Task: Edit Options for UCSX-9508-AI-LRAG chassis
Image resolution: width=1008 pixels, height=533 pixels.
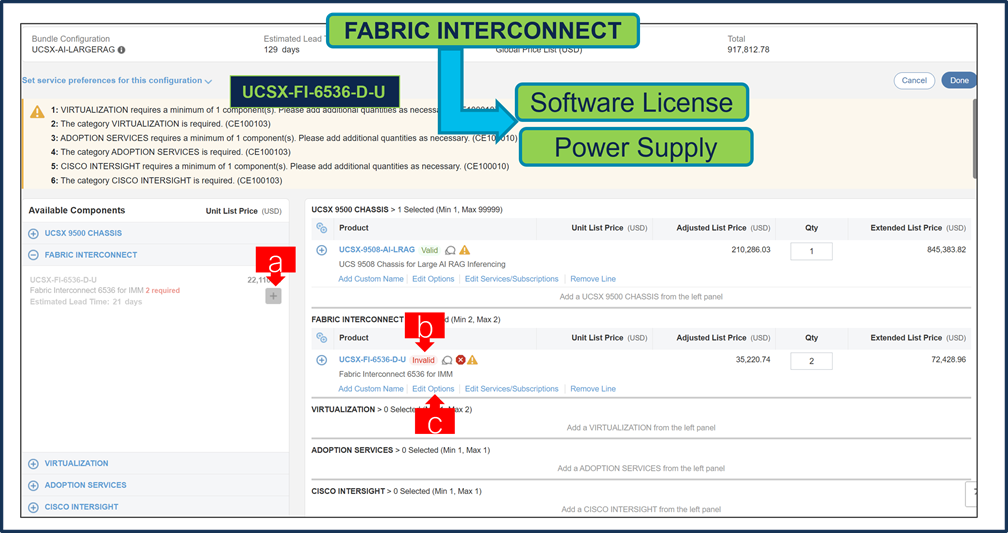Action: tap(433, 279)
